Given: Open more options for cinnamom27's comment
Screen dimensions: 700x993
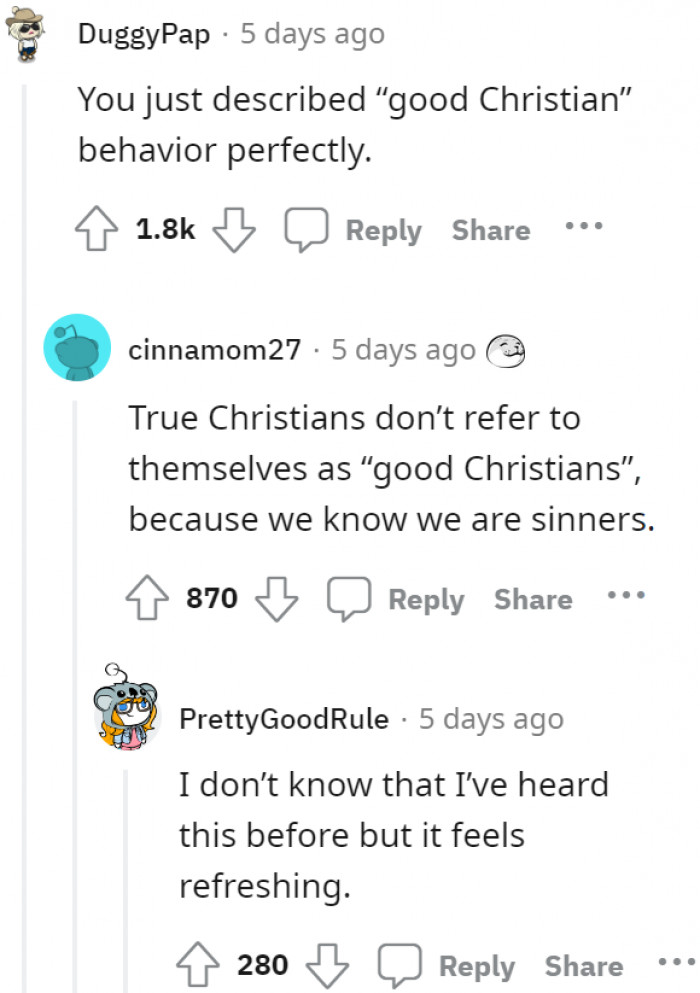Looking at the screenshot, I should [x=625, y=595].
